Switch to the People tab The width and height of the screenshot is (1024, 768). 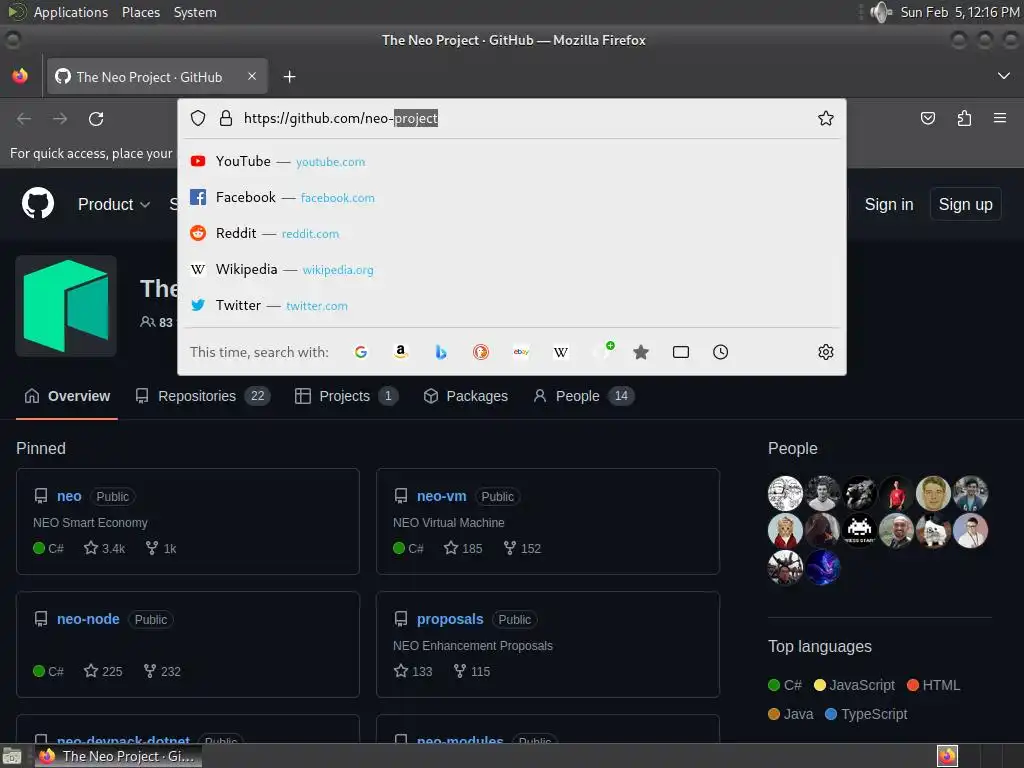(583, 396)
